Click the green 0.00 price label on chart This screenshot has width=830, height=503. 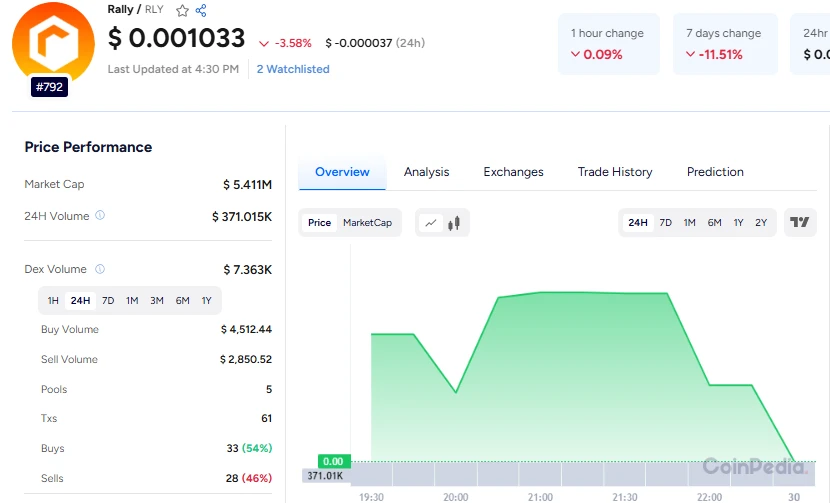333,461
